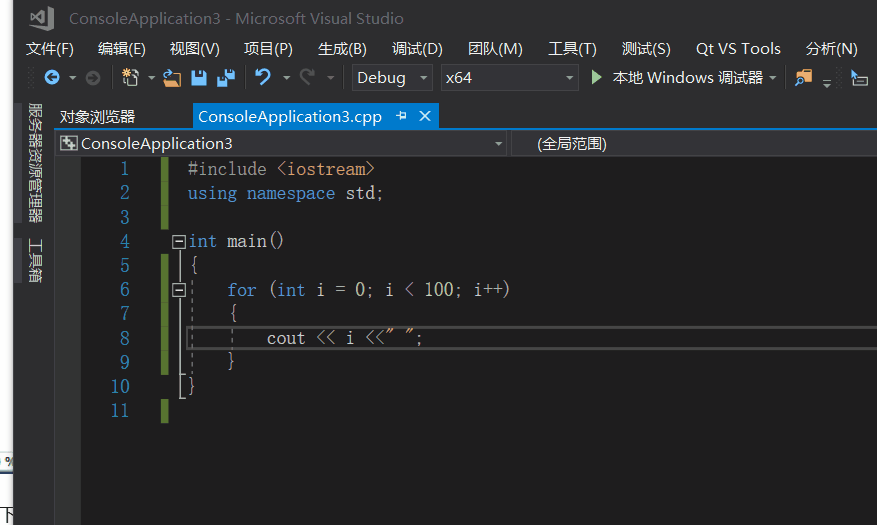Open file folder icon in toolbar
This screenshot has width=877, height=525.
pyautogui.click(x=172, y=78)
